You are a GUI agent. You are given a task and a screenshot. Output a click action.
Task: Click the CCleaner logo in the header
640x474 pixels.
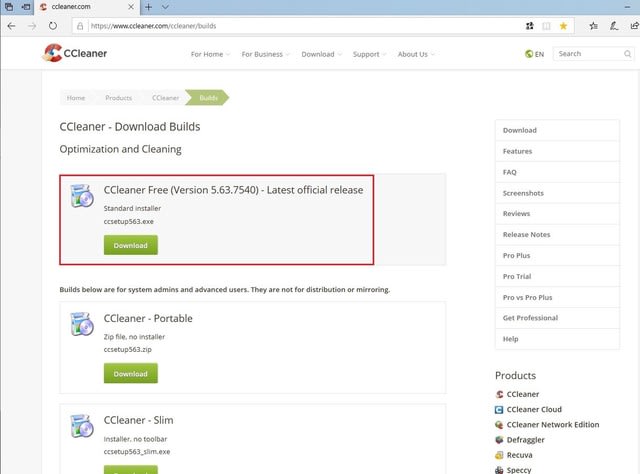coord(75,53)
